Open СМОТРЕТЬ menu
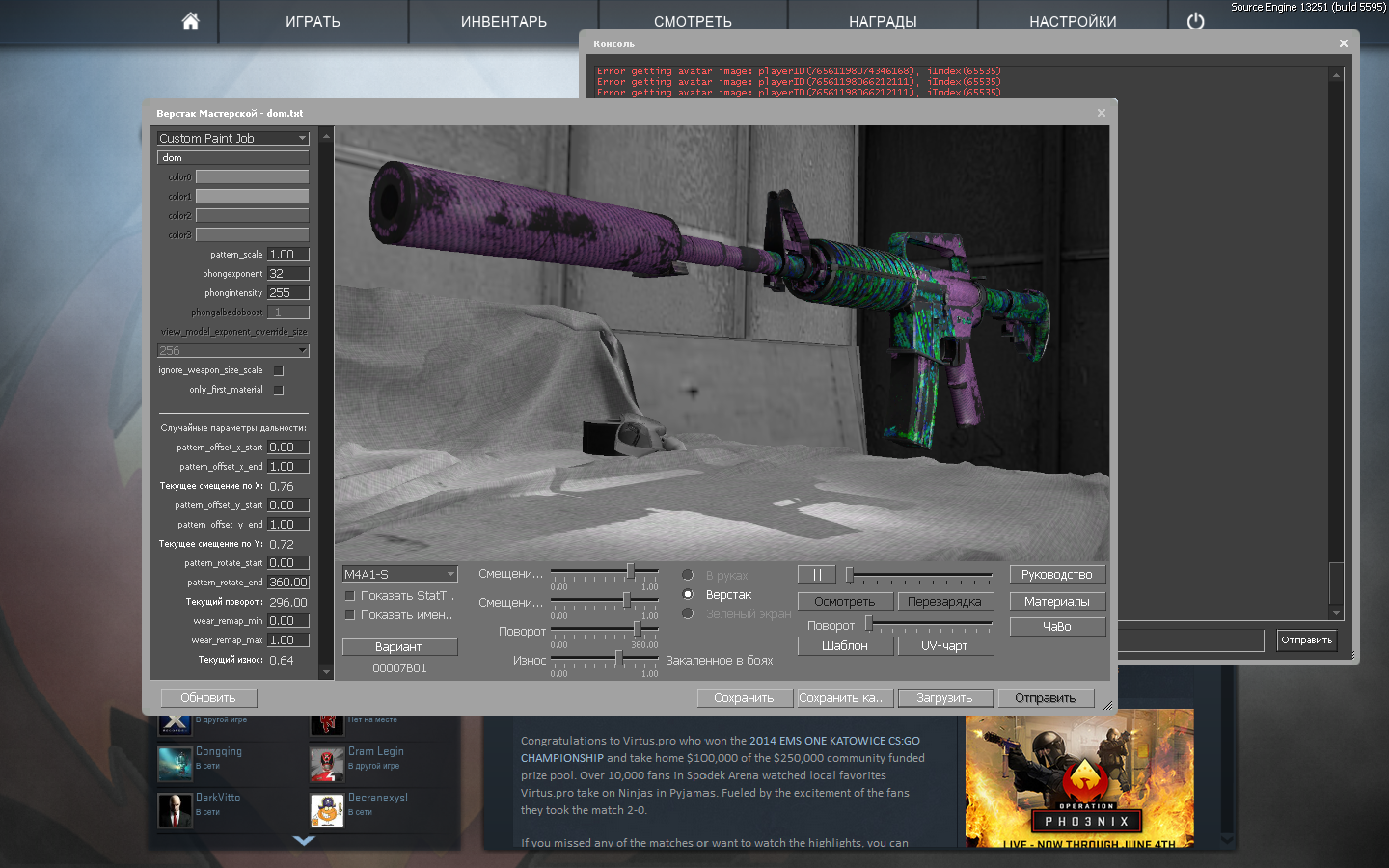The height and width of the screenshot is (868, 1389). click(x=693, y=22)
